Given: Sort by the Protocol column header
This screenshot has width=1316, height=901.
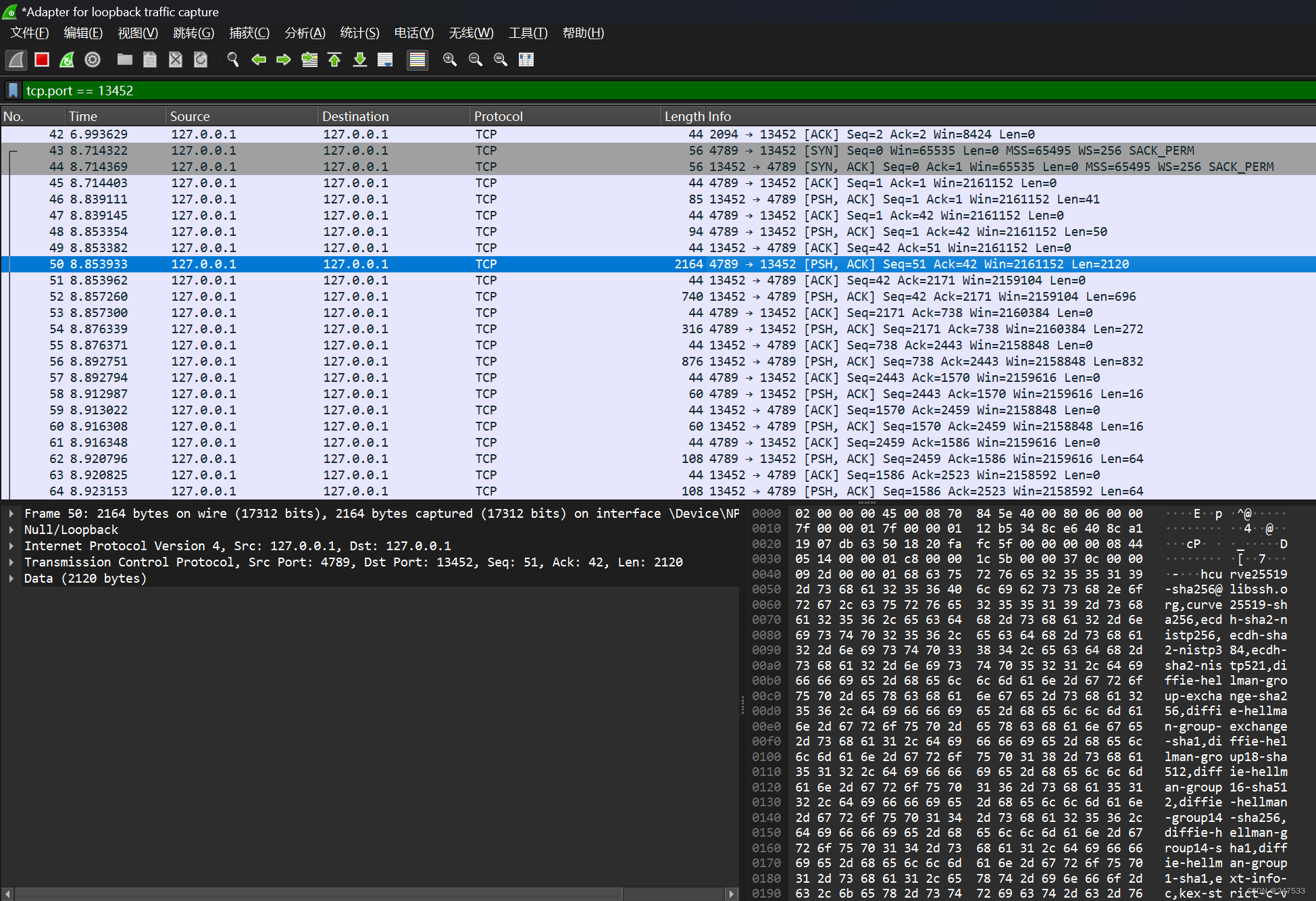Looking at the screenshot, I should [499, 116].
